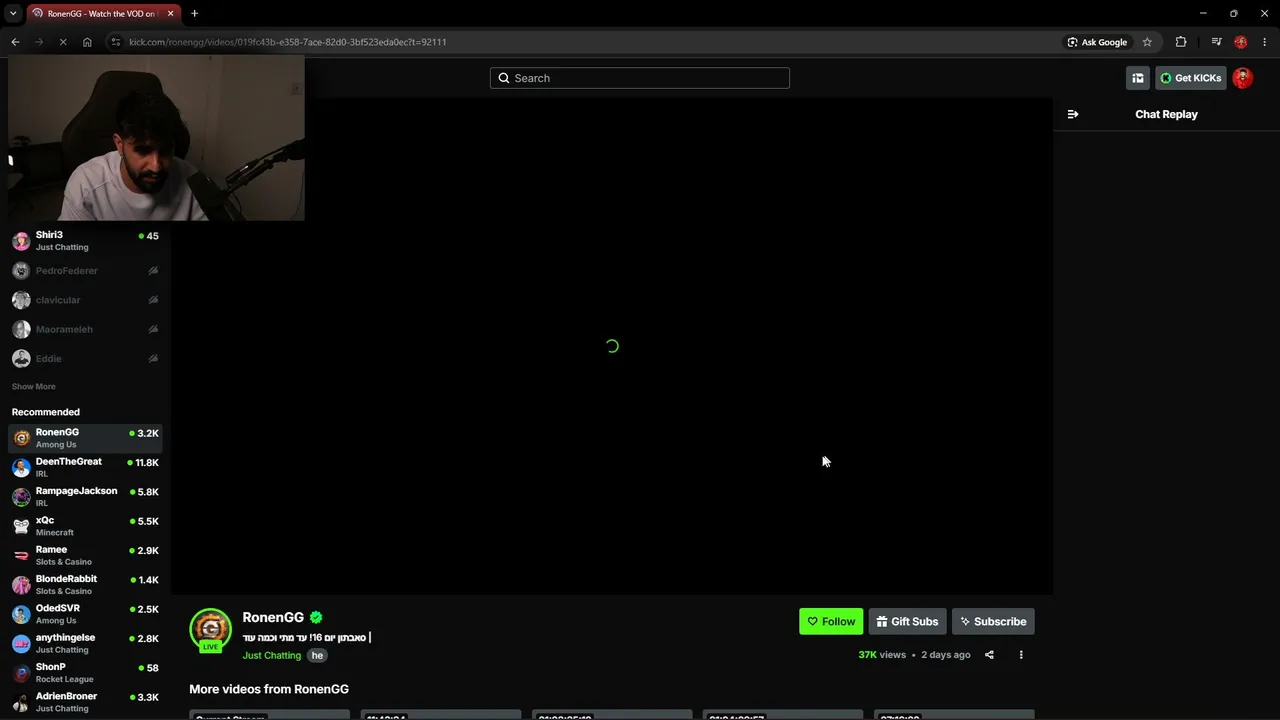This screenshot has height=720, width=1280.
Task: Click the Get KICKs button
Action: click(1190, 78)
